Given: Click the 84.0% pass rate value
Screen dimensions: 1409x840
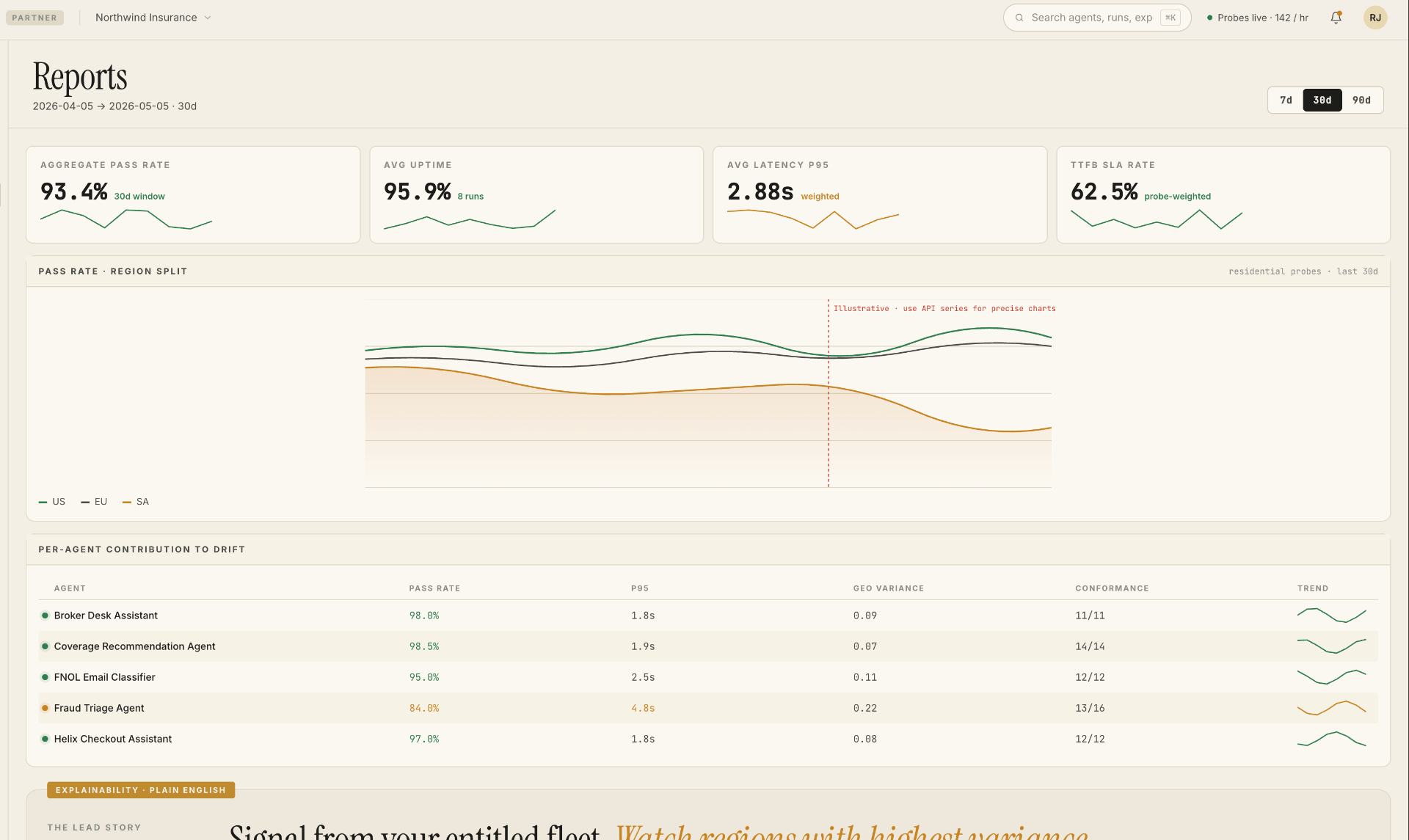Looking at the screenshot, I should 424,708.
